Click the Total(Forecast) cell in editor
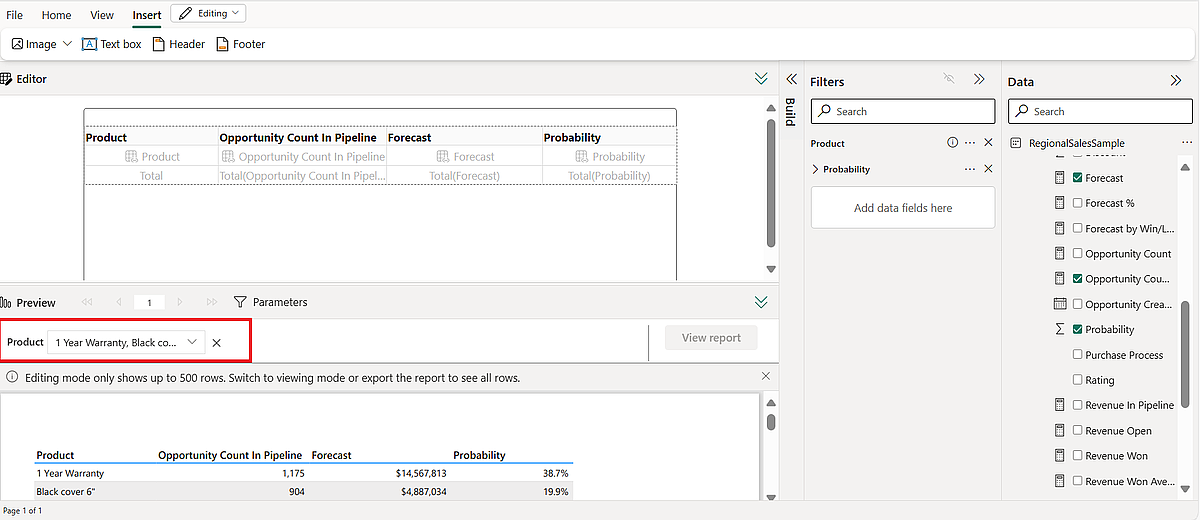The width and height of the screenshot is (1200, 520). [x=464, y=175]
